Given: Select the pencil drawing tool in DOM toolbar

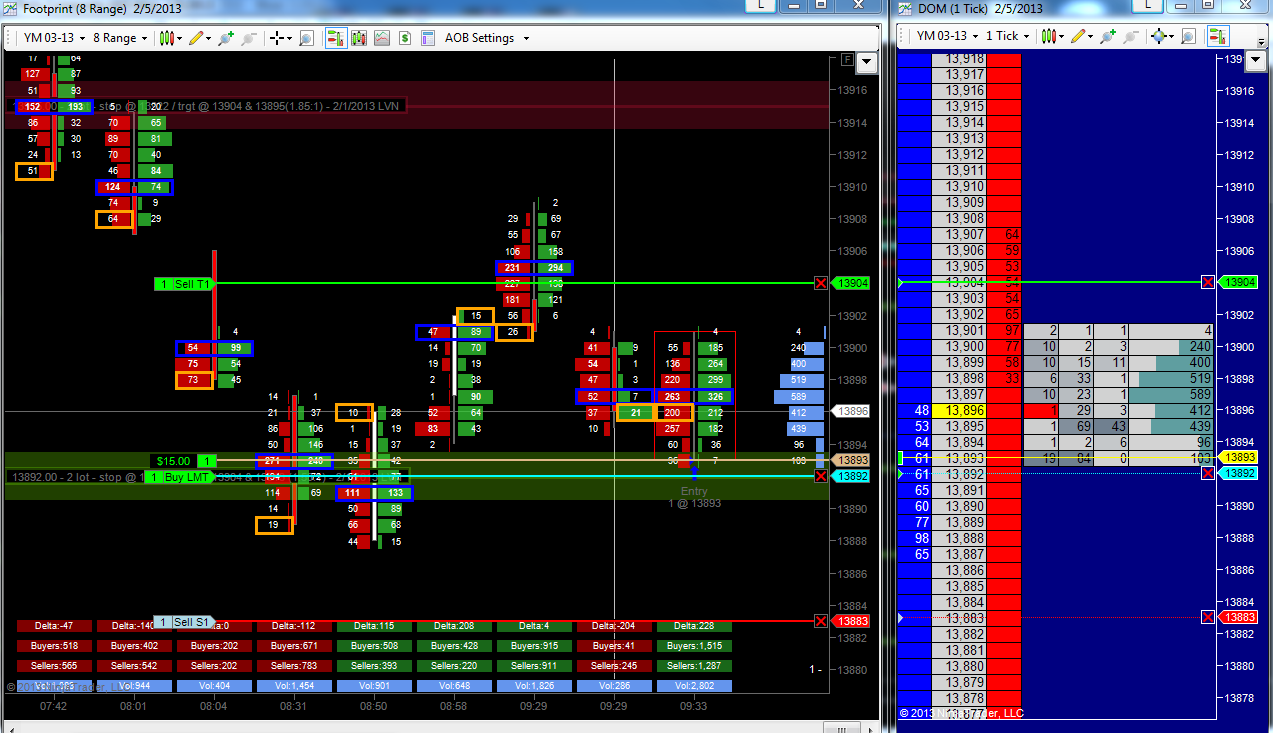Looking at the screenshot, I should 1082,35.
